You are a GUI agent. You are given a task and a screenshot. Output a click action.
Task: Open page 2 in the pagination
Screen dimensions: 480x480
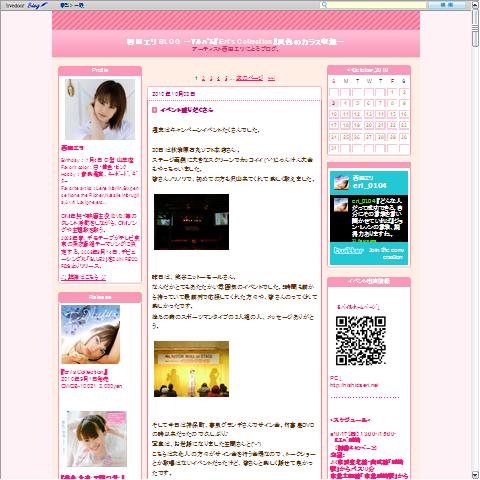[203, 78]
